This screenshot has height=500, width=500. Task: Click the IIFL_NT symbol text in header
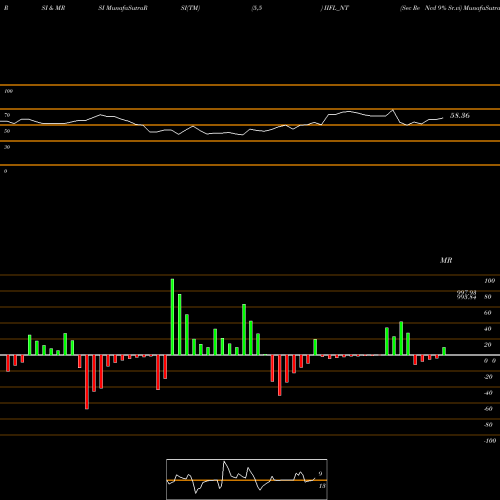[x=335, y=8]
